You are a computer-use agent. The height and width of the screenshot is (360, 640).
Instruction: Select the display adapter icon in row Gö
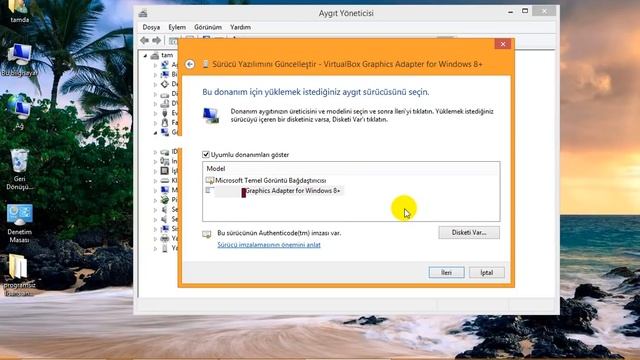164,132
